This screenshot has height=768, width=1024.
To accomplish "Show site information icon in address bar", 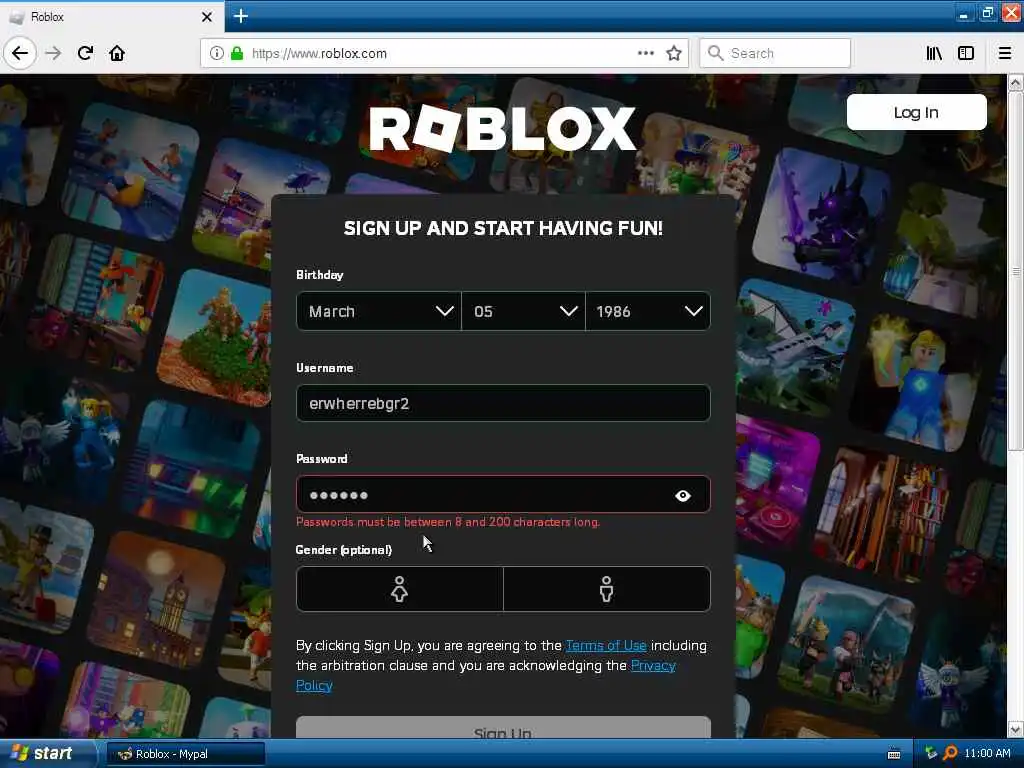I will (216, 53).
